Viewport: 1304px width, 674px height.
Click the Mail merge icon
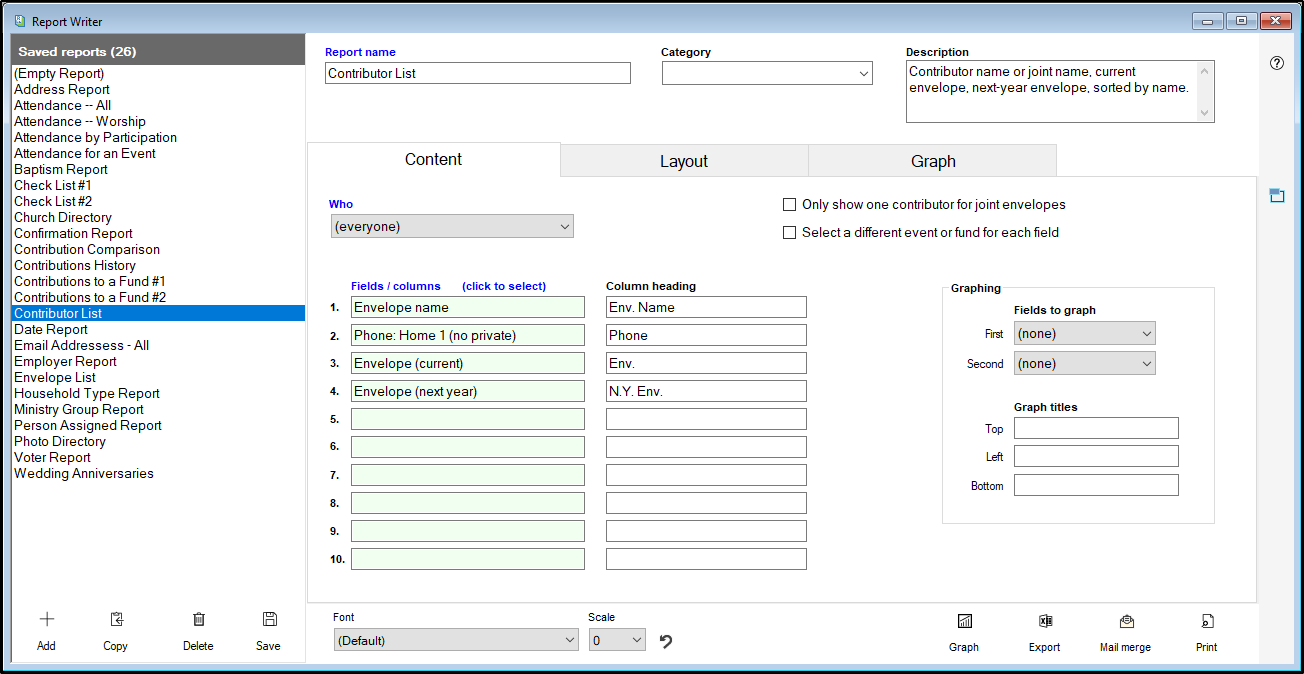coord(1126,622)
